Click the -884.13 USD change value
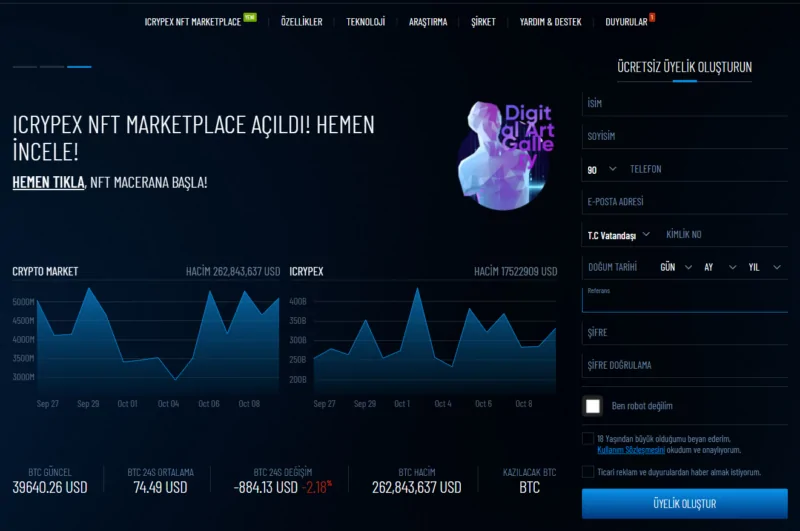This screenshot has height=531, width=800. (x=266, y=488)
